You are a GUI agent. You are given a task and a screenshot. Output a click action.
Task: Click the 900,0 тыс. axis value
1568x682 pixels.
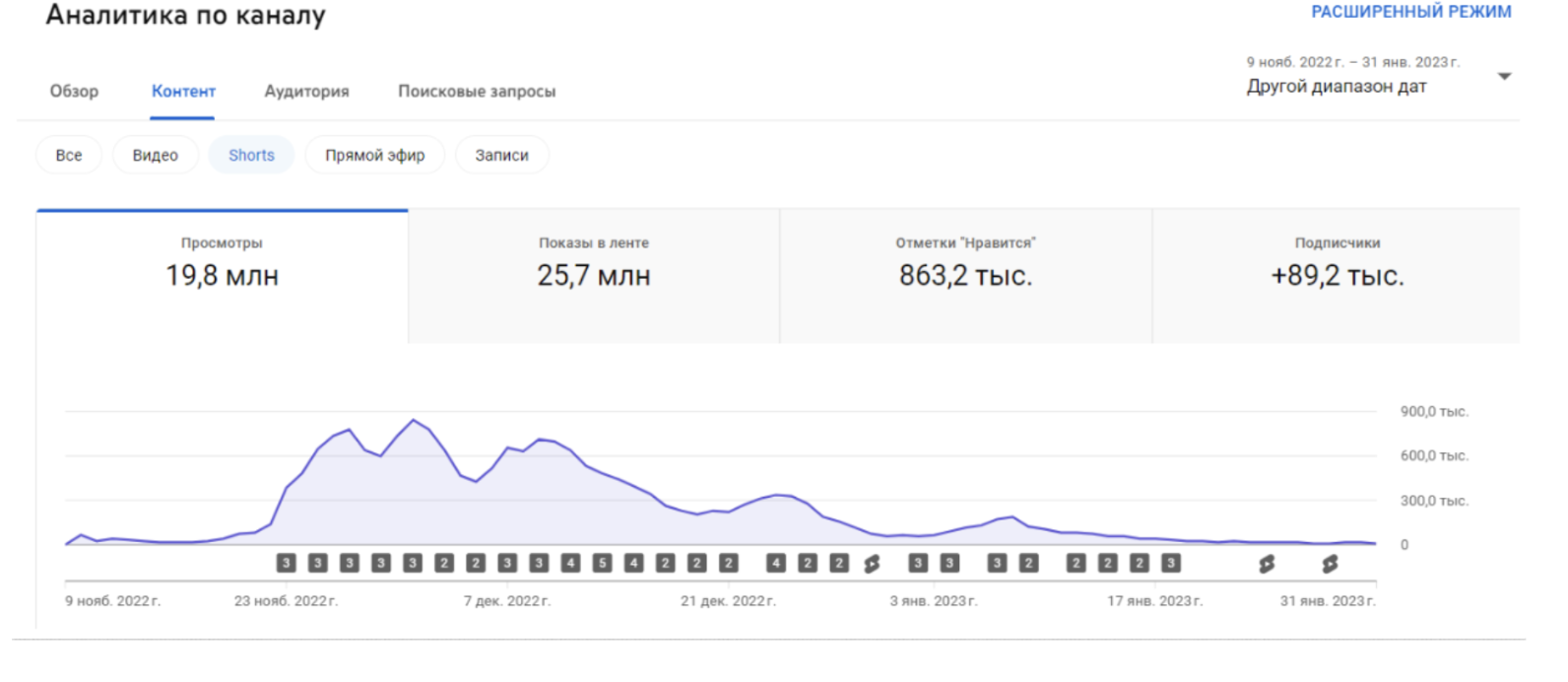pyautogui.click(x=1434, y=412)
